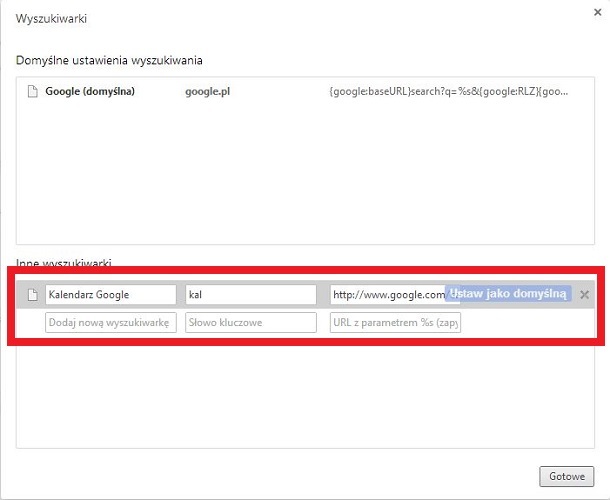This screenshot has height=500, width=610.
Task: Click Ustaw jako domyślną button
Action: click(508, 293)
